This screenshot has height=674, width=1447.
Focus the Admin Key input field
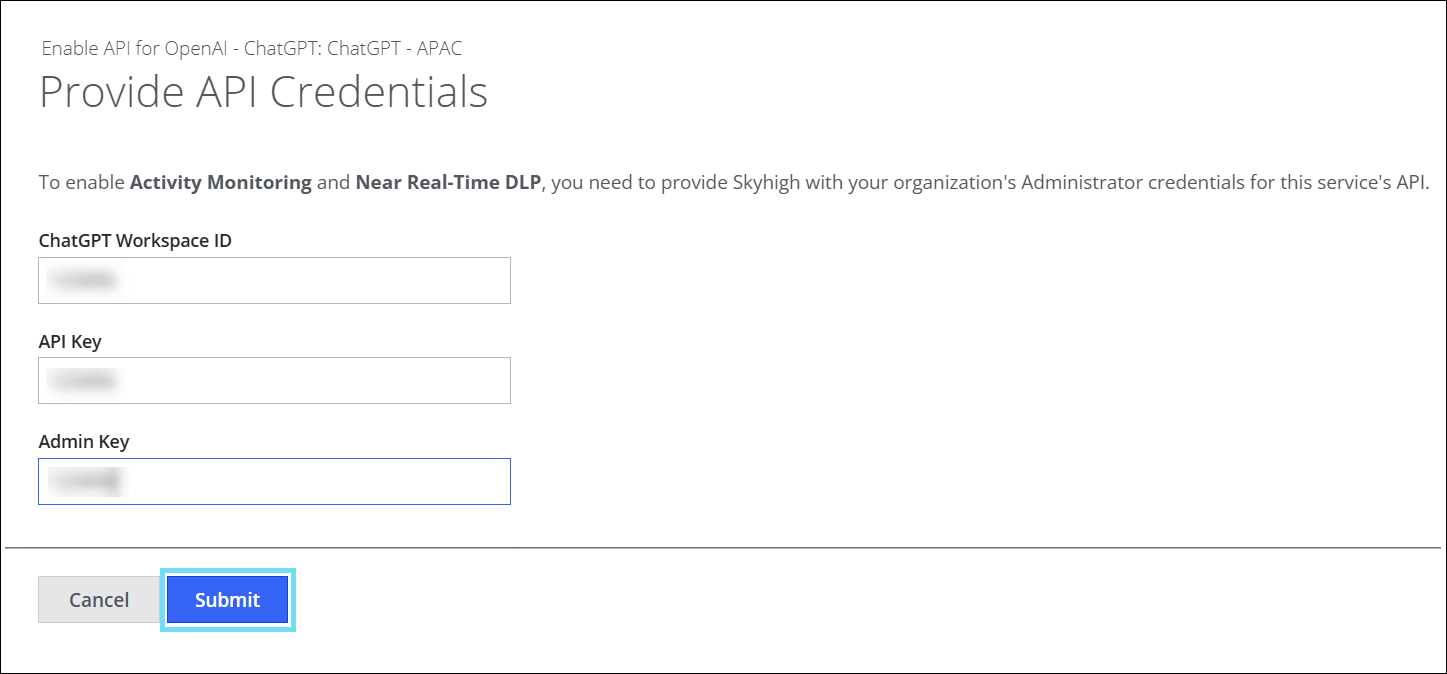pyautogui.click(x=274, y=481)
